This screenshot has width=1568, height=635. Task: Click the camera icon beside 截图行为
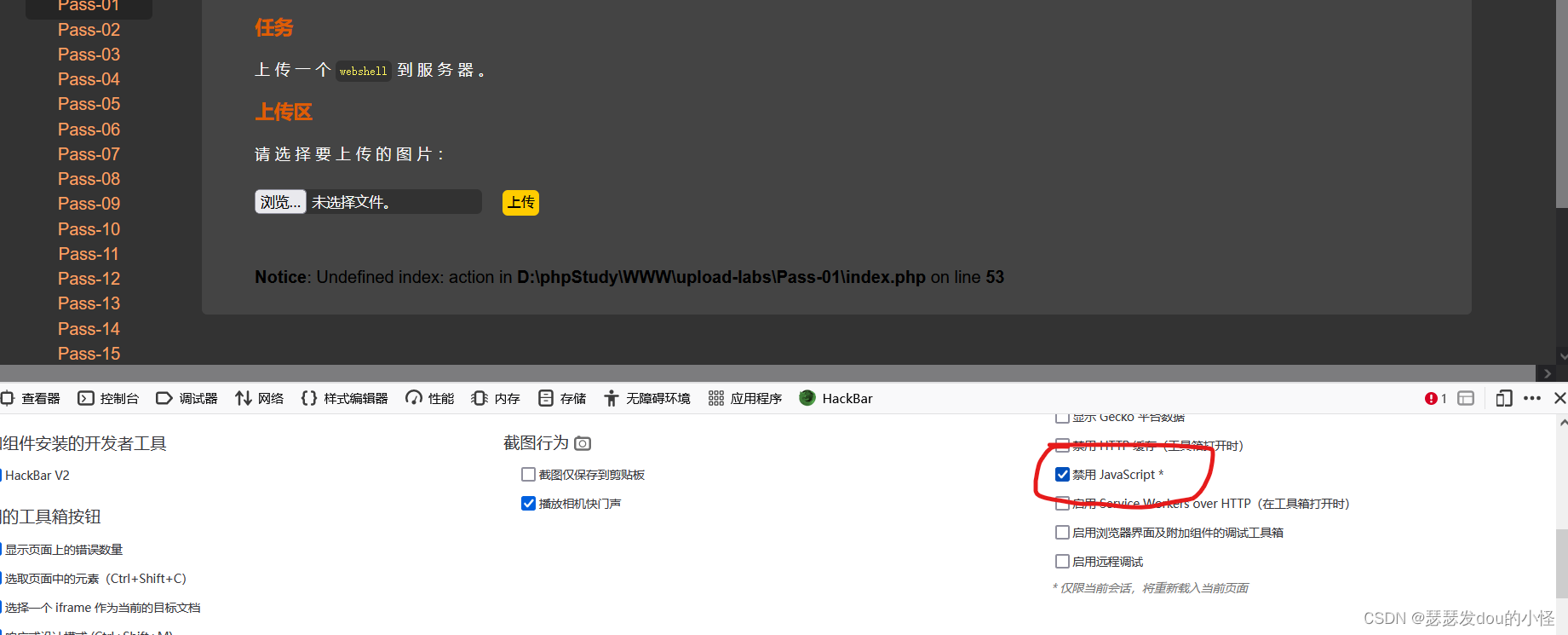(583, 443)
